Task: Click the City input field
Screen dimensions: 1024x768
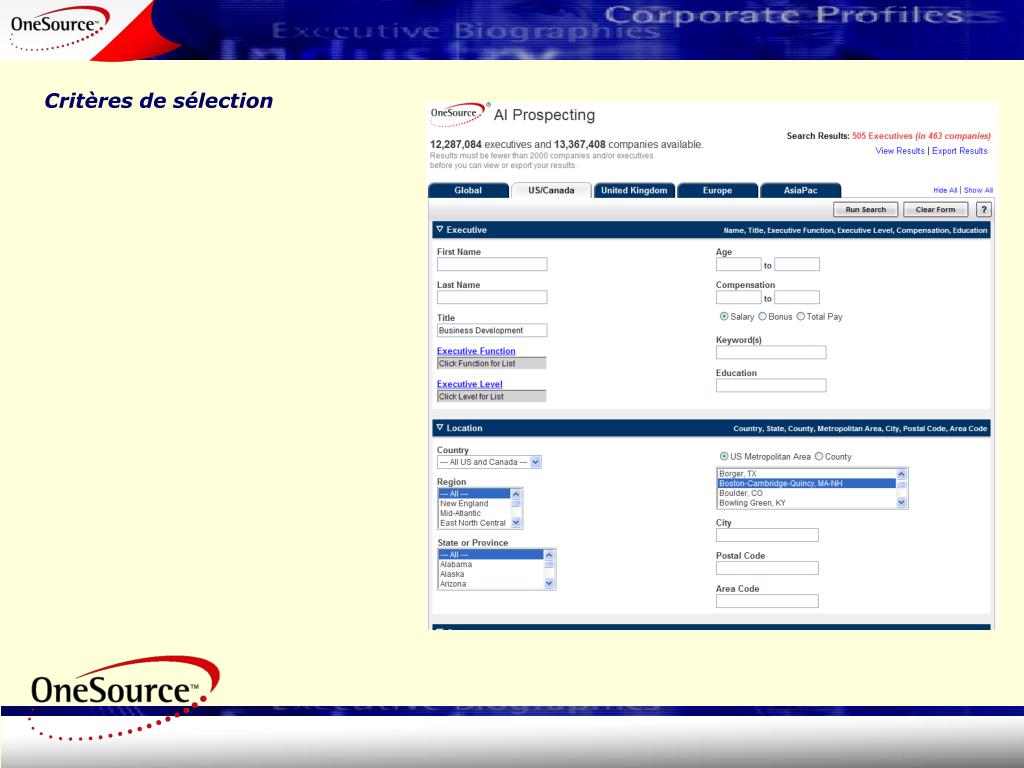Action: coord(767,536)
